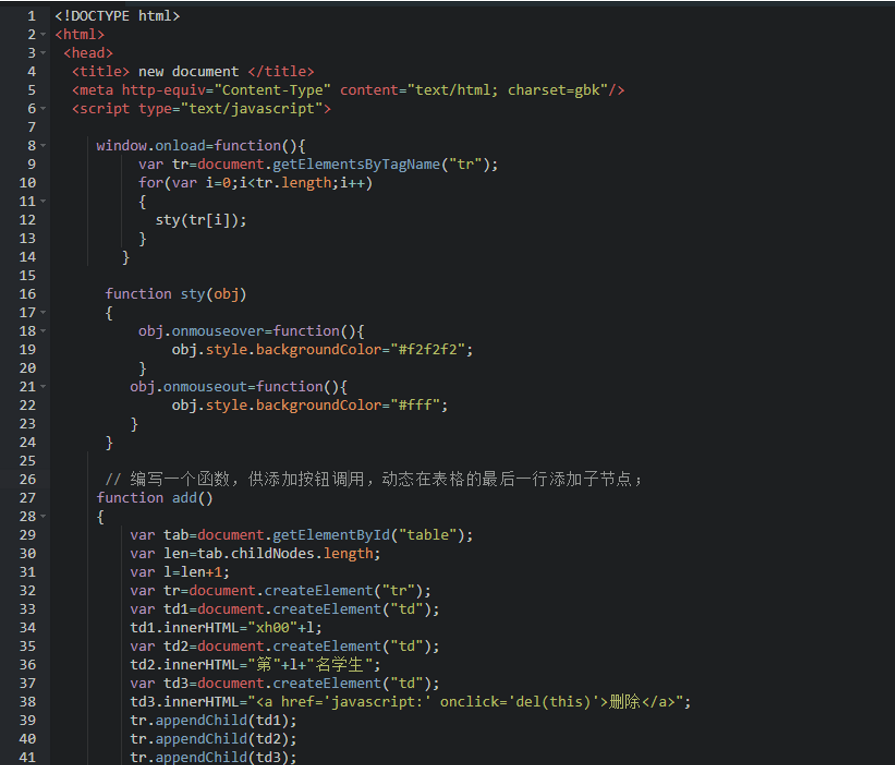Collapse the fold arrow at line 3 <head>

[x=43, y=53]
